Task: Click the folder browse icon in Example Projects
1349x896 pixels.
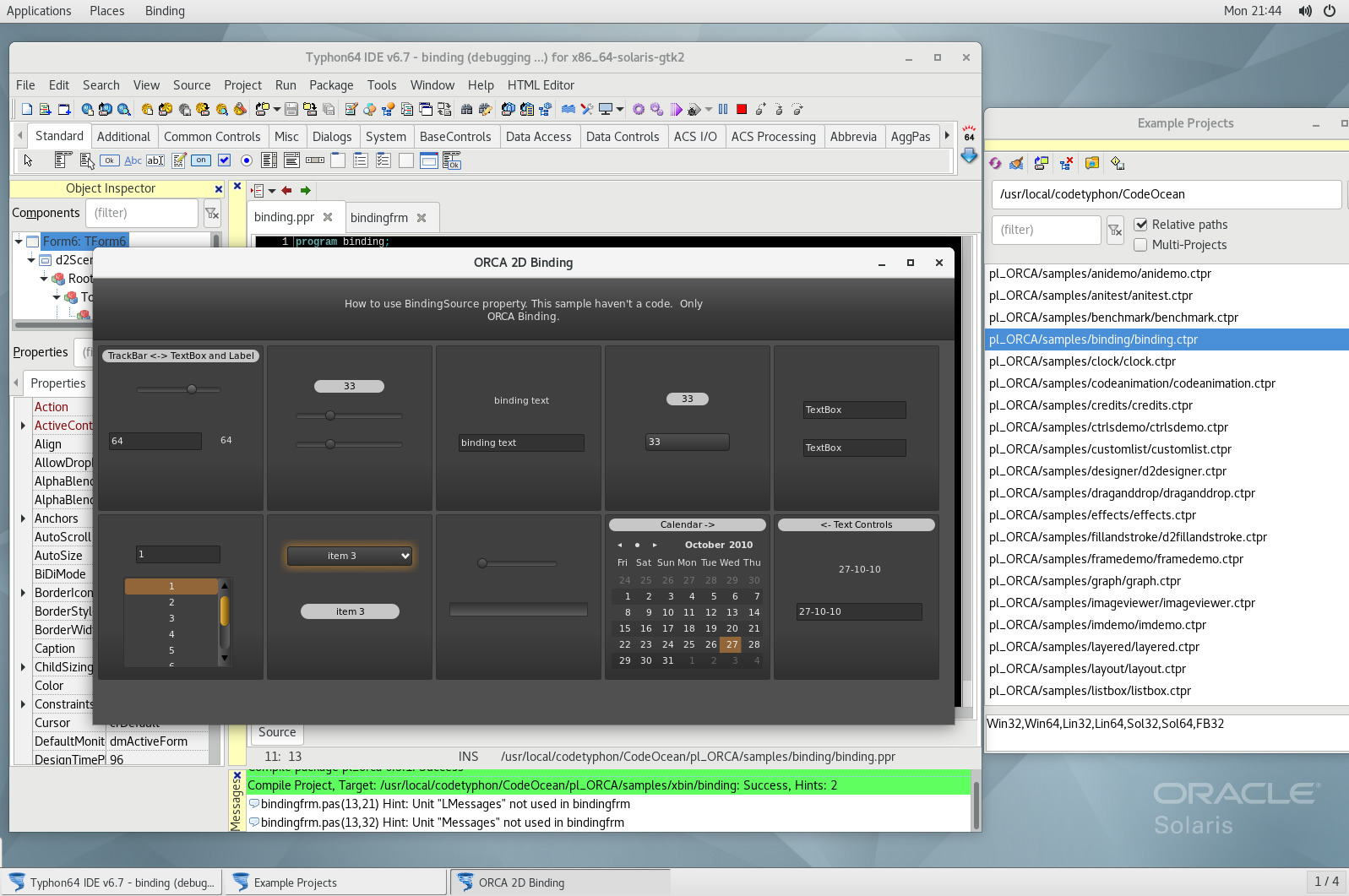Action: (x=1092, y=163)
